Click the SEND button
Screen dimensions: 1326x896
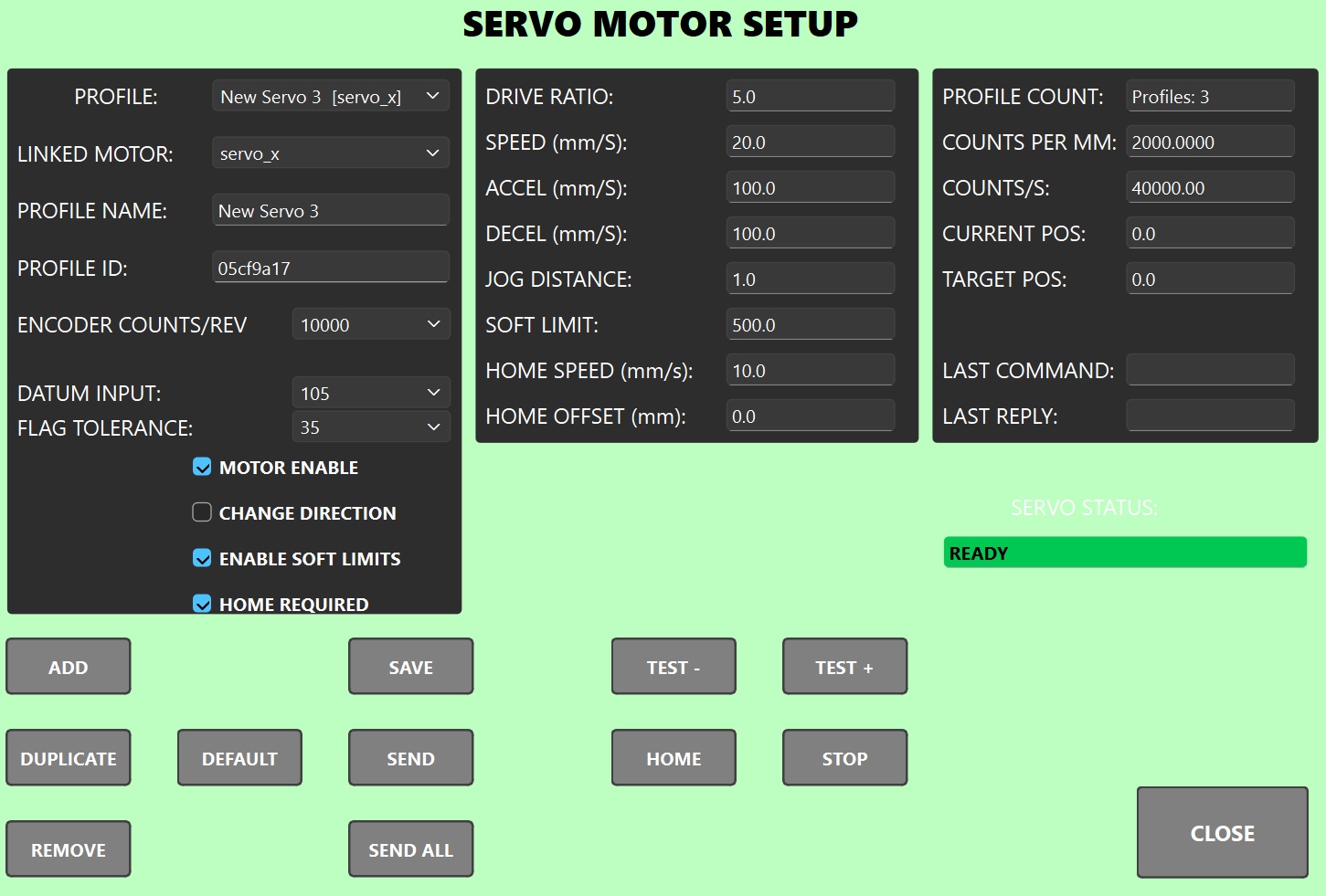[x=411, y=758]
